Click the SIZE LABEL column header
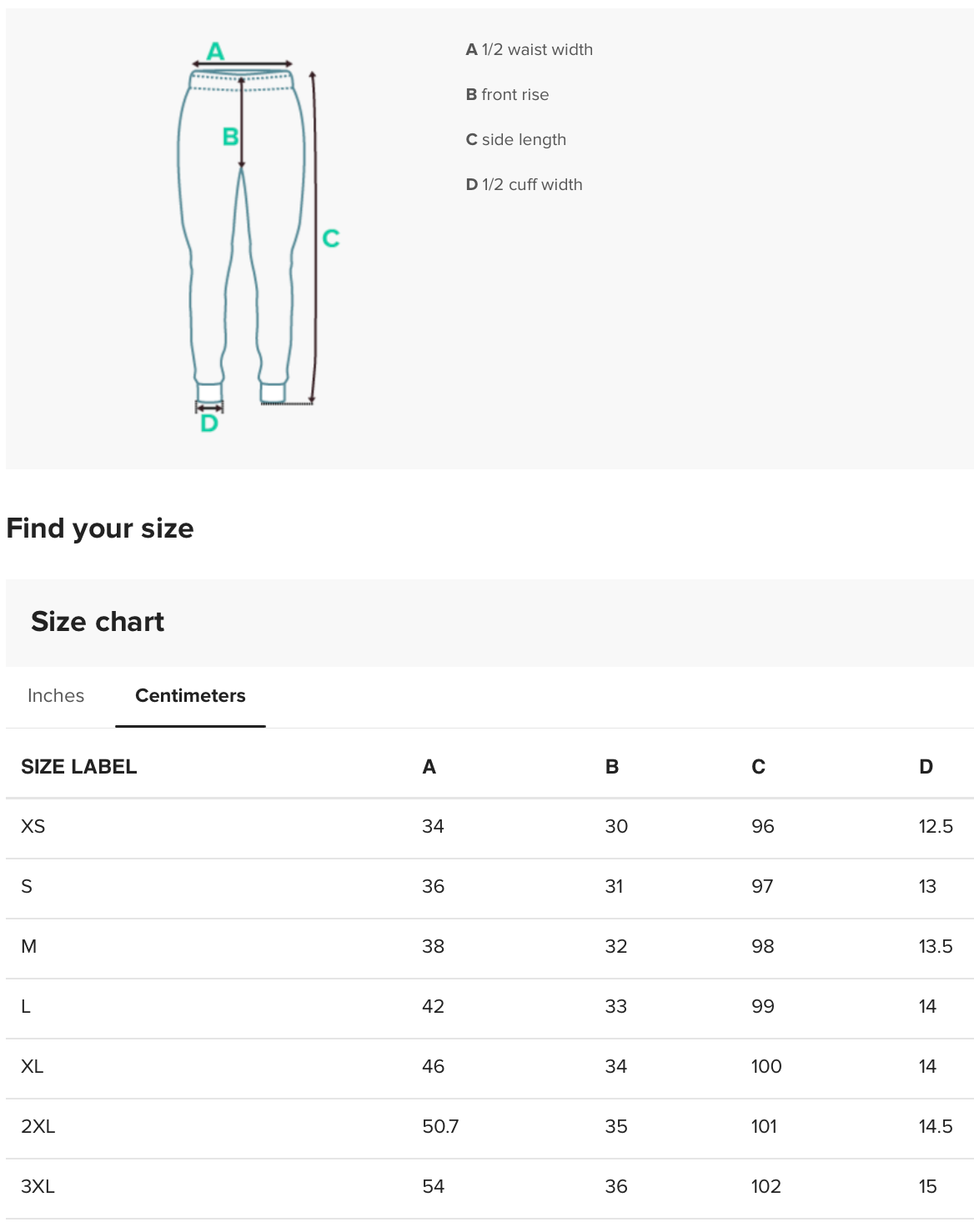 (78, 767)
